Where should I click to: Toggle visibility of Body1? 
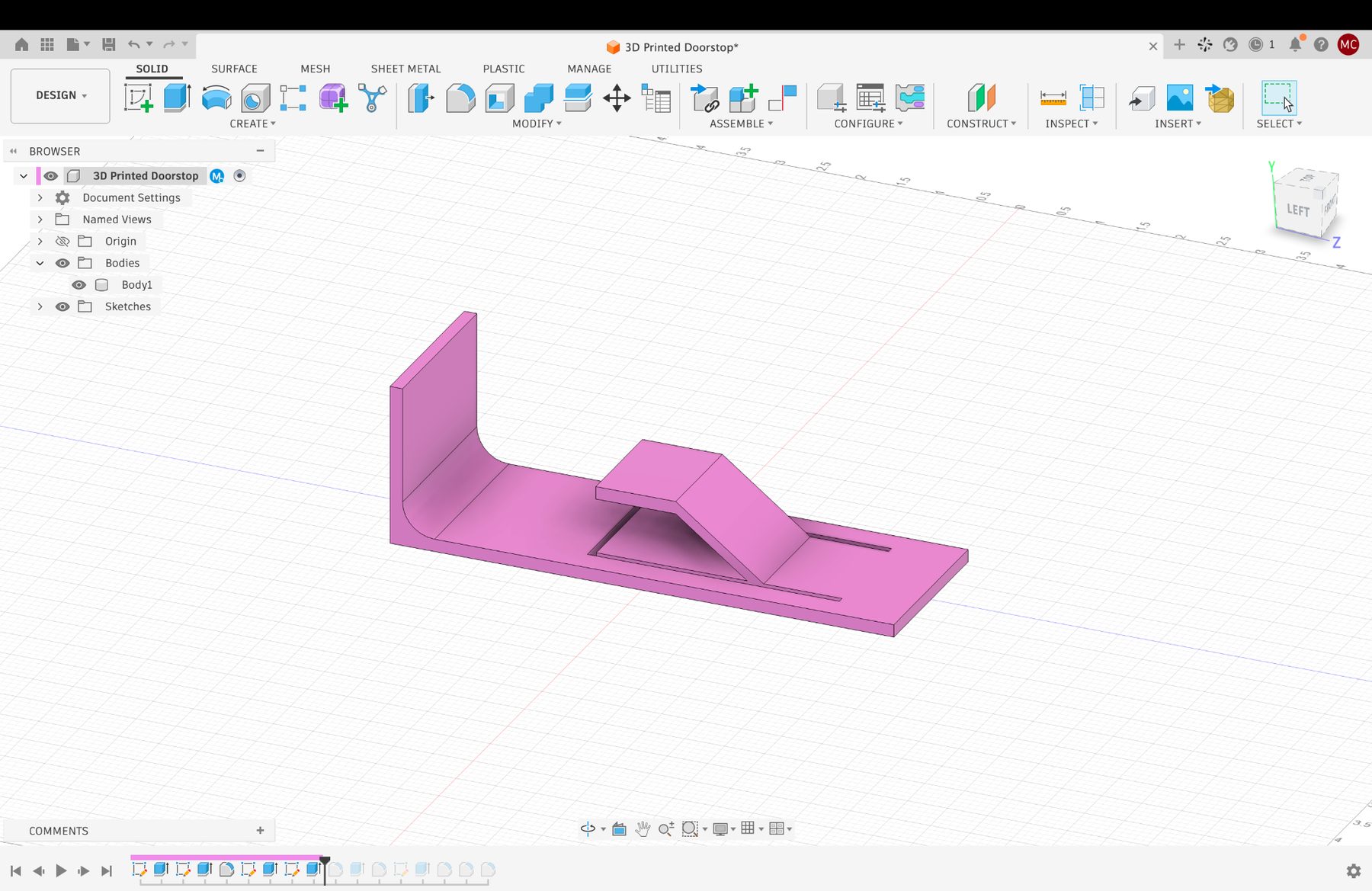tap(79, 285)
